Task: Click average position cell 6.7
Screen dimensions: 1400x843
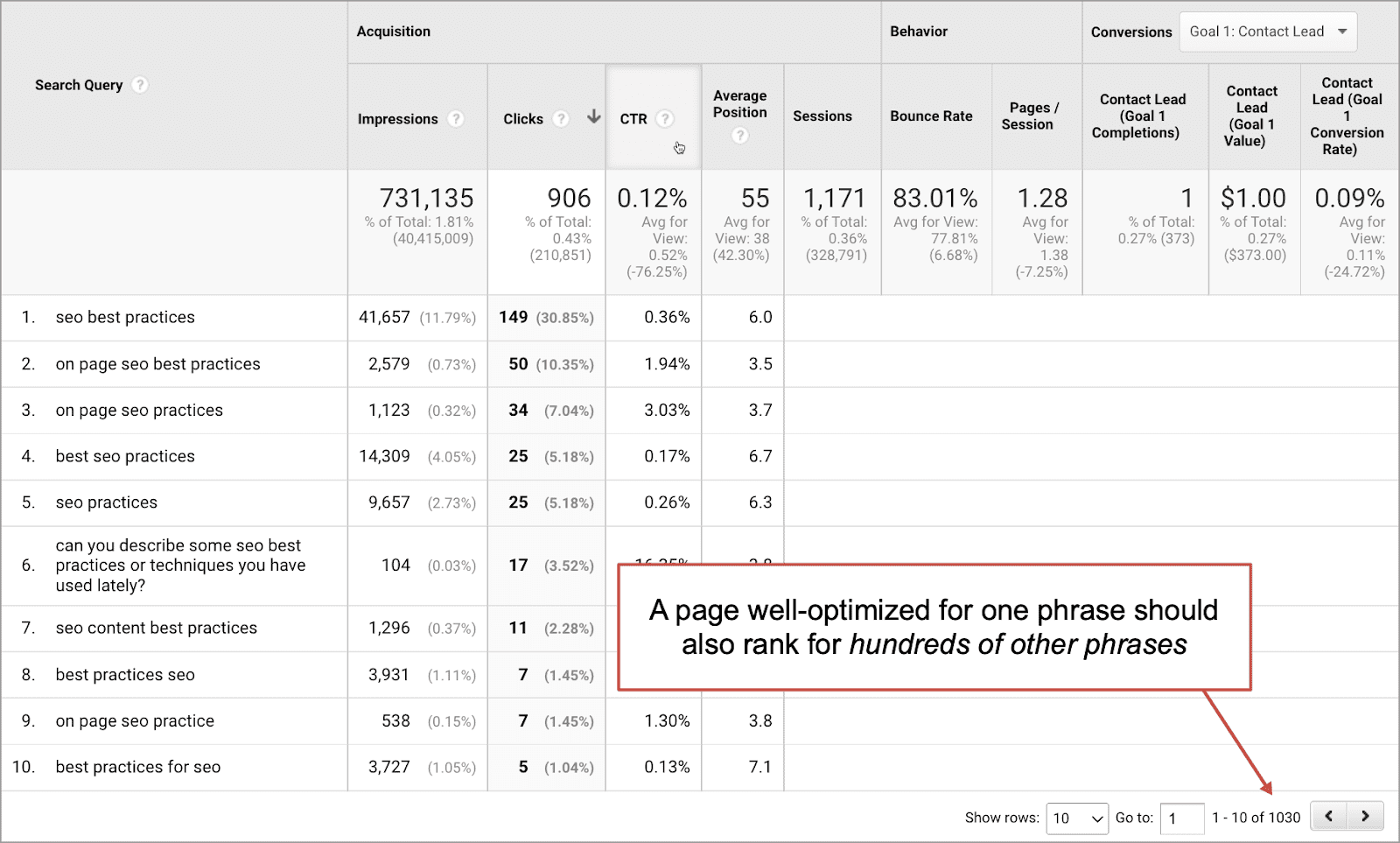Action: point(760,456)
